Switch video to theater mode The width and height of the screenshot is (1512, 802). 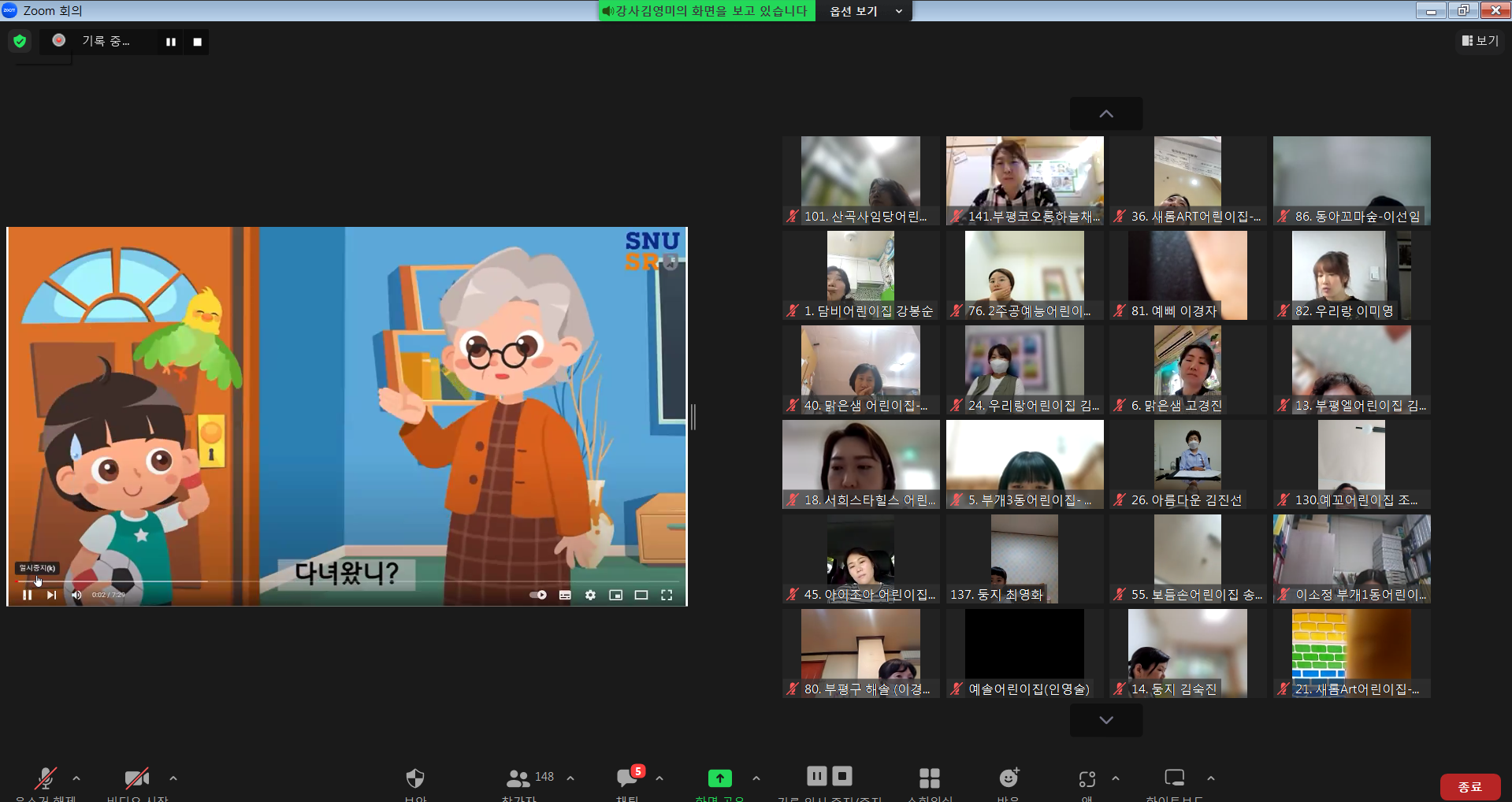[641, 595]
